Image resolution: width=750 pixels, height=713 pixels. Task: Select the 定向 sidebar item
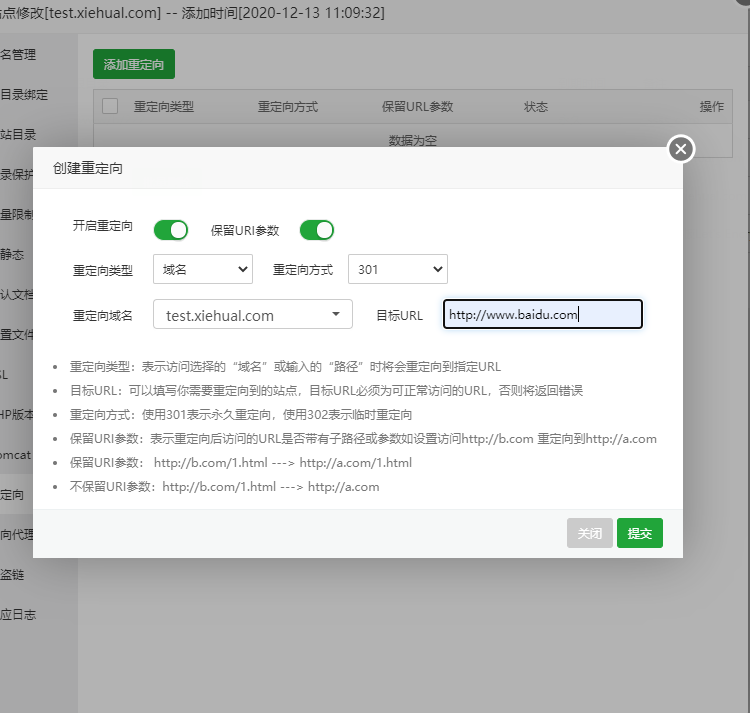click(12, 494)
